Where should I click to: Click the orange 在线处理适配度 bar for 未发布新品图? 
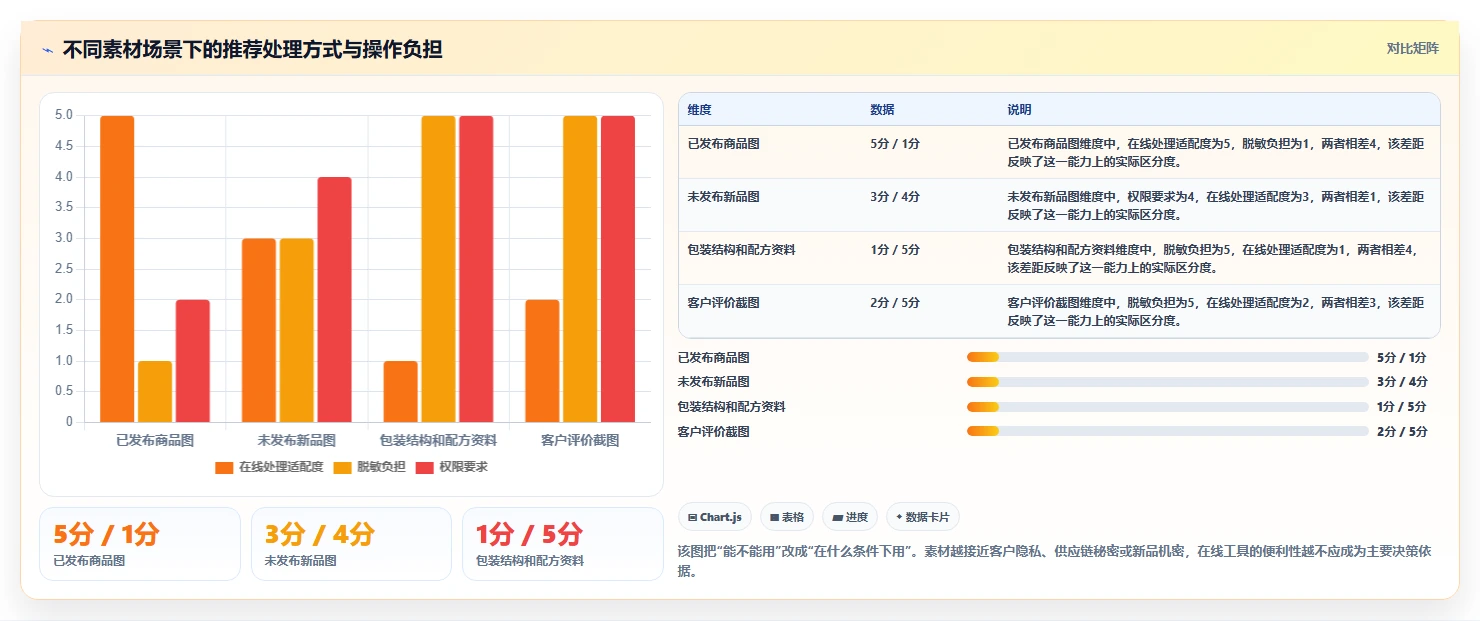tap(259, 330)
